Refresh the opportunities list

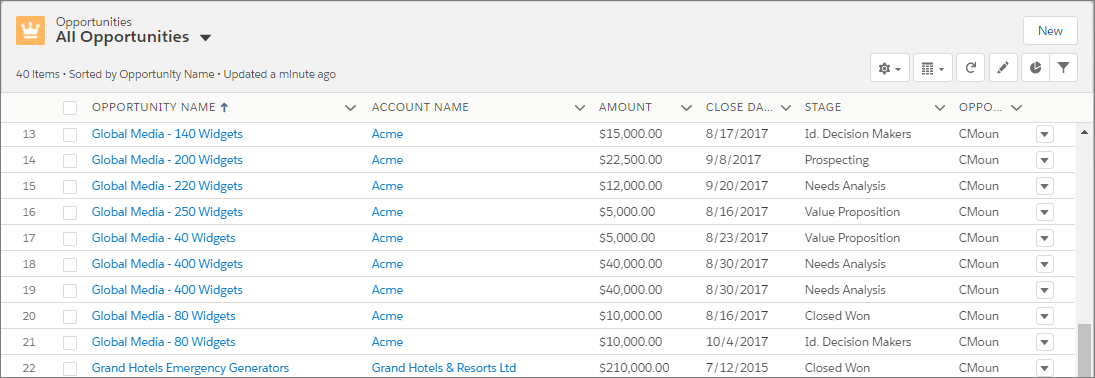coord(970,68)
